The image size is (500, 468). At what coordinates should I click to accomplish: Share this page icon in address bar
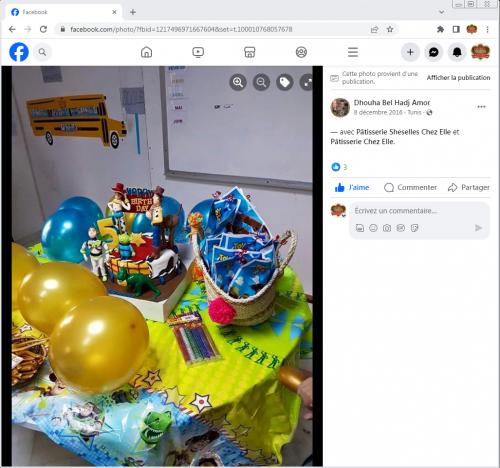(374, 29)
